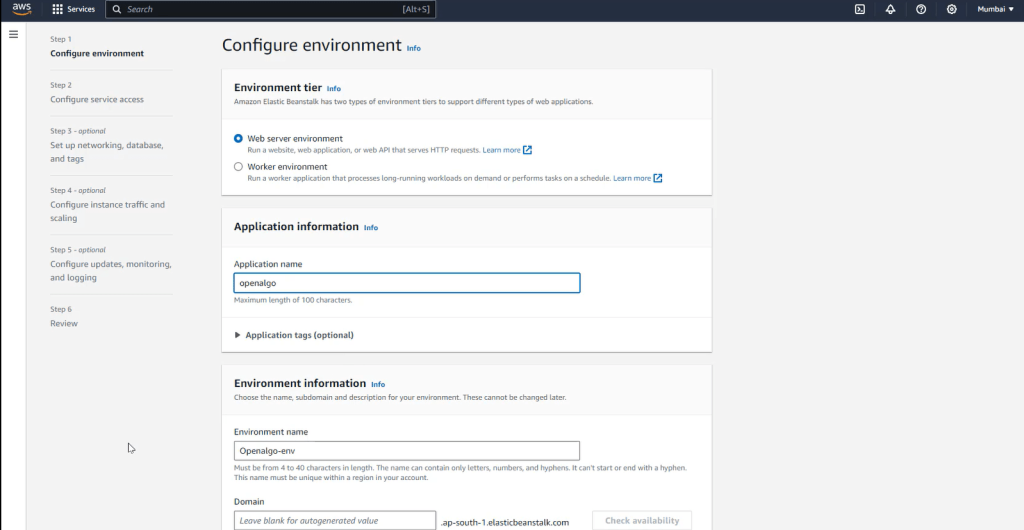This screenshot has height=530, width=1024.
Task: Open the Mumbai region dropdown
Action: click(x=995, y=9)
